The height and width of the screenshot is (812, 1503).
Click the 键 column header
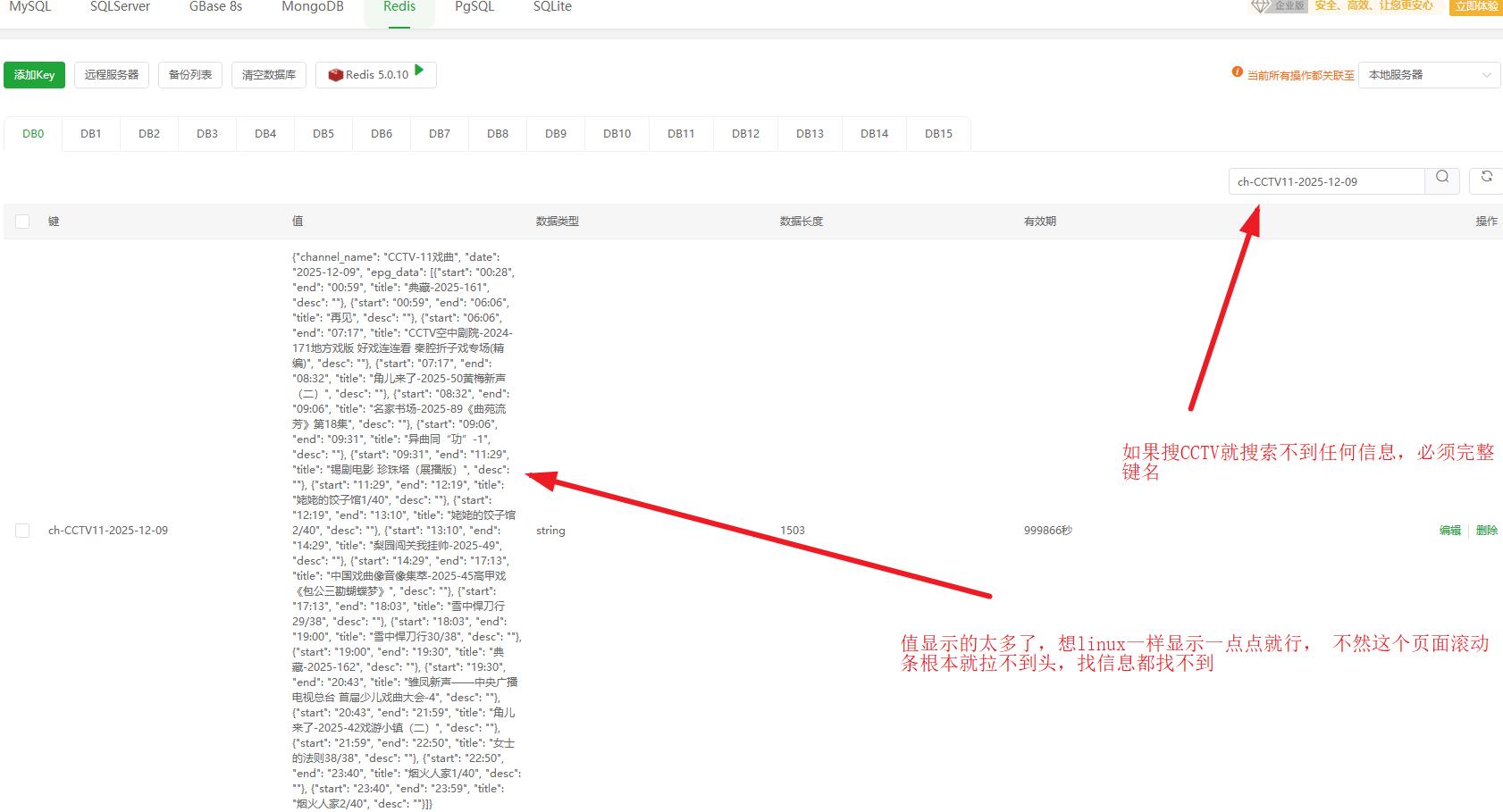[54, 222]
